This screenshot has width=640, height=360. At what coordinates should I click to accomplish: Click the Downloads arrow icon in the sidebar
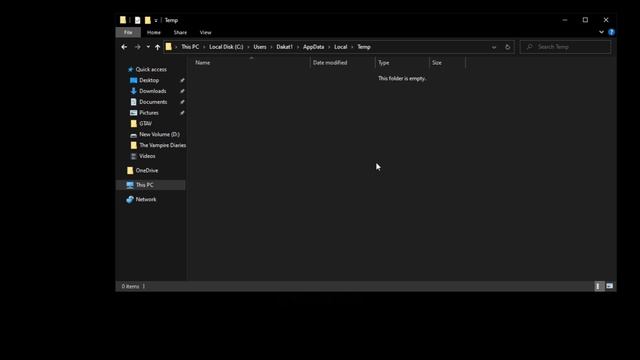[x=133, y=91]
